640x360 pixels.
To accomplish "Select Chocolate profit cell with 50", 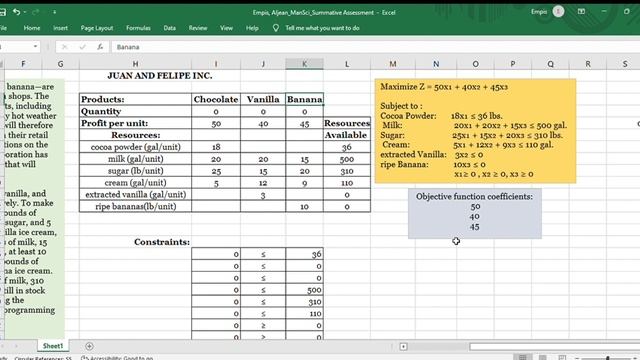I will [216, 123].
